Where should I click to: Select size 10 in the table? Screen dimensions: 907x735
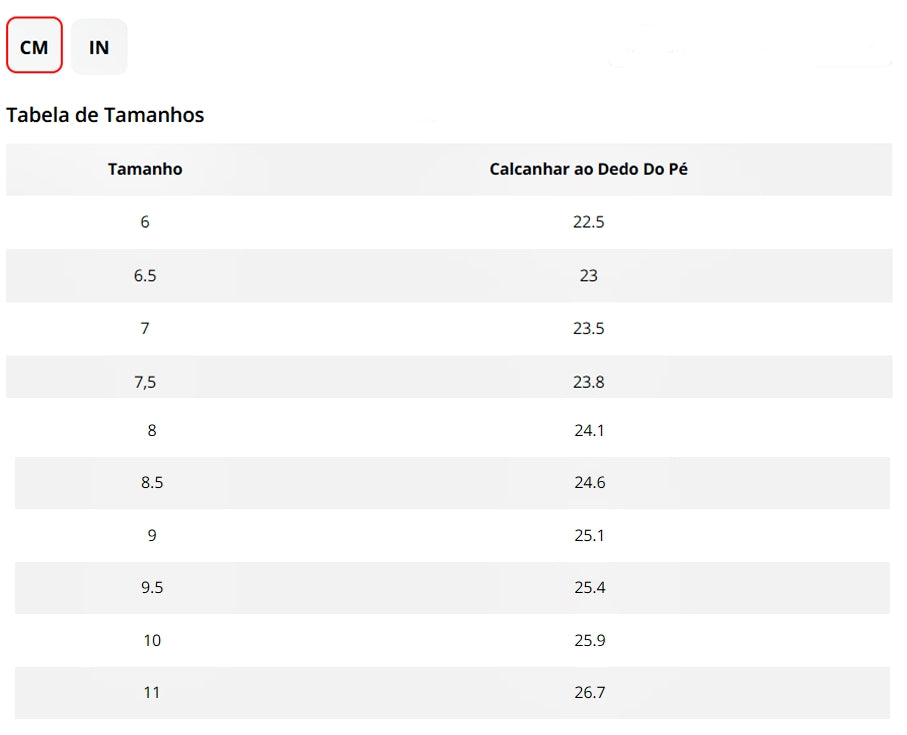[152, 640]
